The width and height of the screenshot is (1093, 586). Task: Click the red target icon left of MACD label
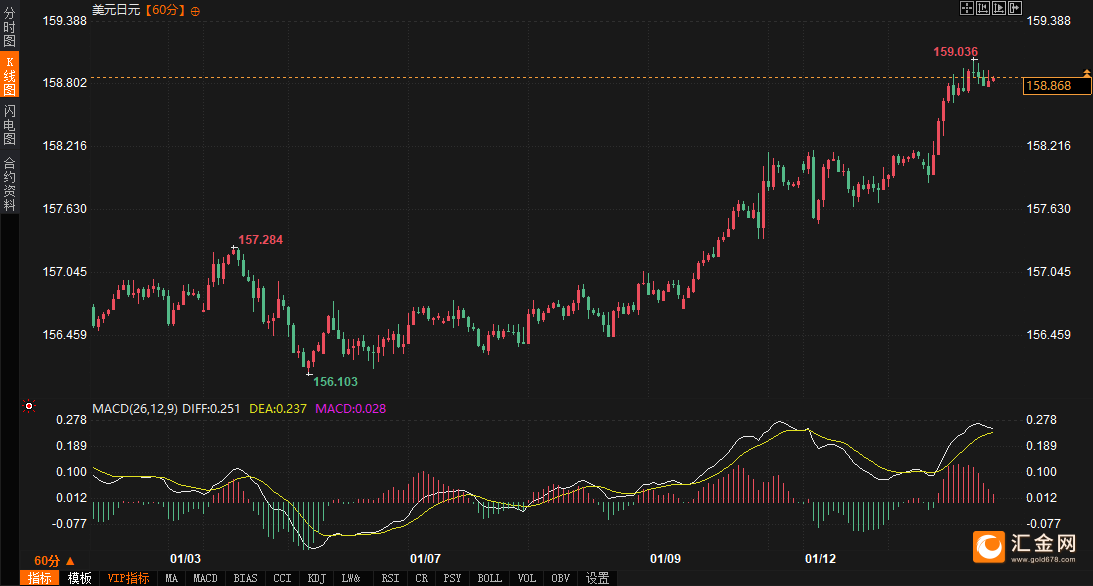[29, 407]
